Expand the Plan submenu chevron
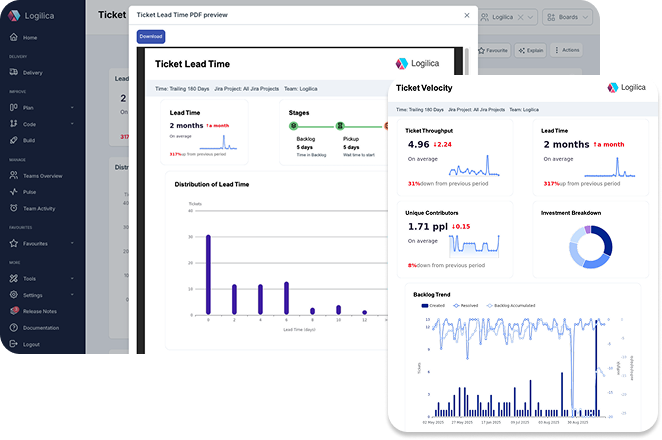 pyautogui.click(x=72, y=108)
